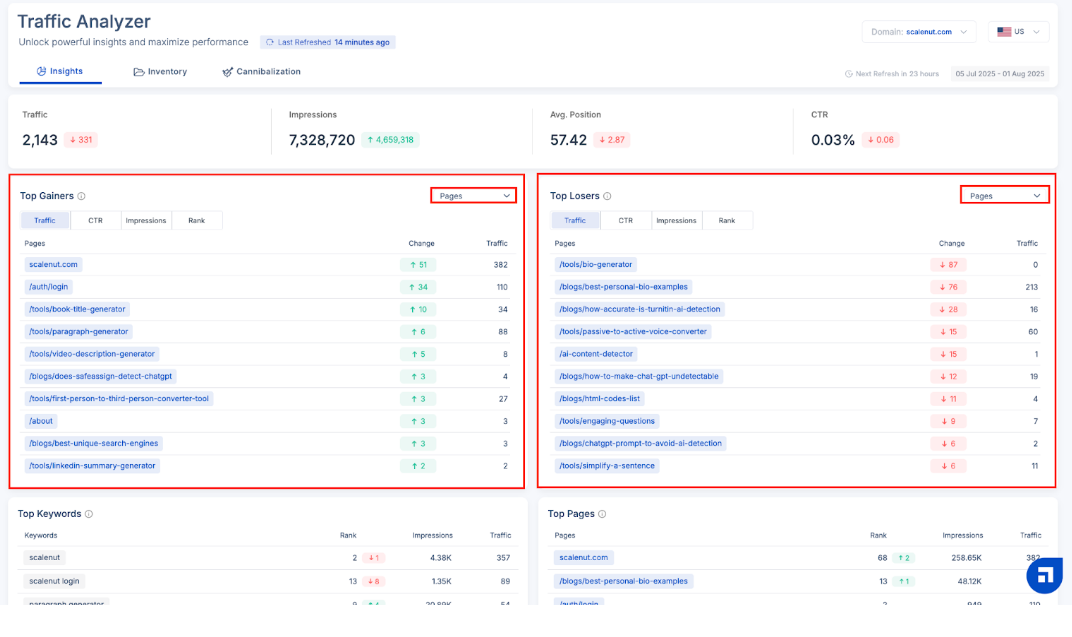Open the Pages dropdown in Top Losers
Screen dimensions: 1072x637
[1004, 196]
